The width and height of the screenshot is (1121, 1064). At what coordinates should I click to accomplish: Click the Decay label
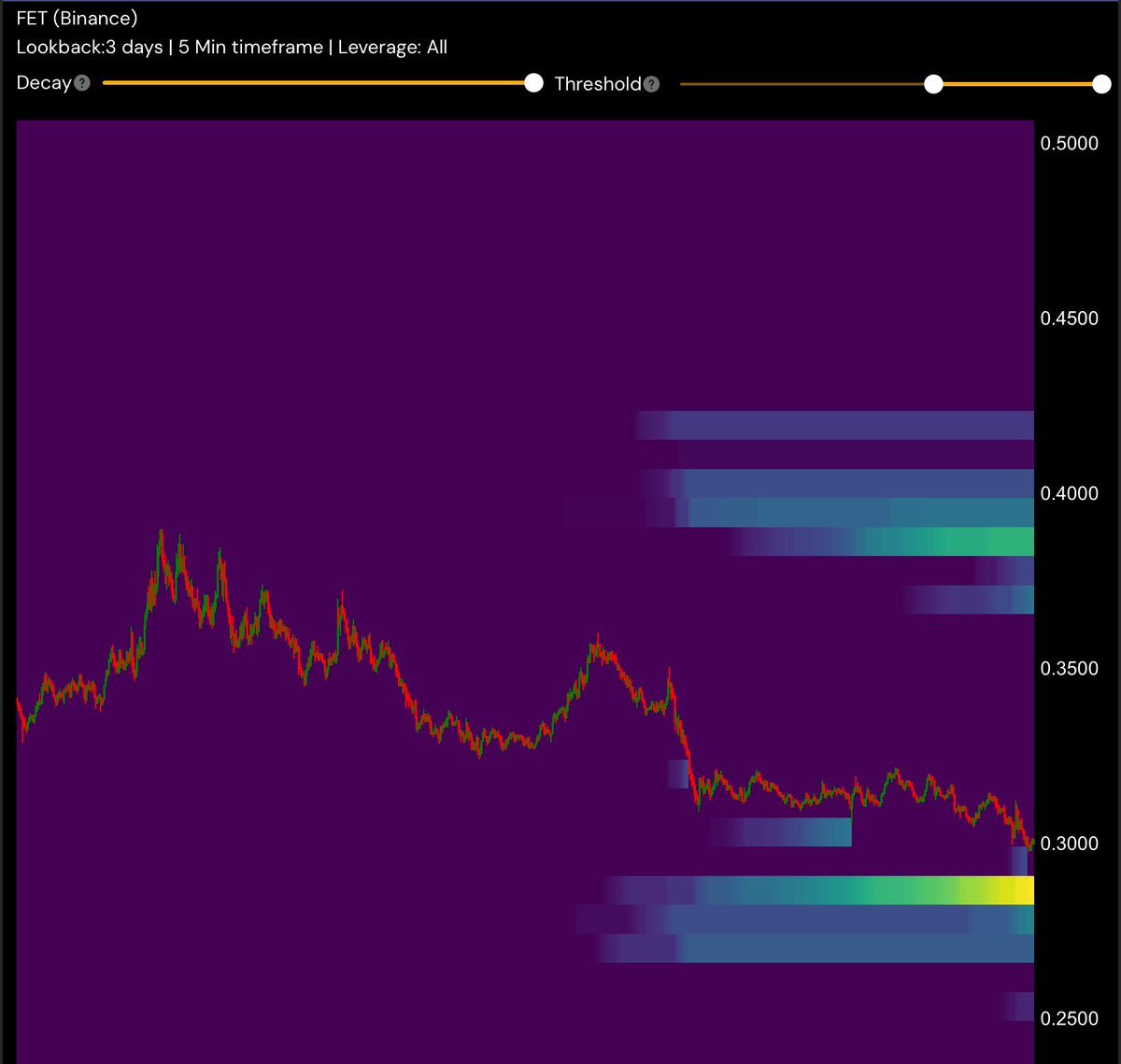click(44, 83)
